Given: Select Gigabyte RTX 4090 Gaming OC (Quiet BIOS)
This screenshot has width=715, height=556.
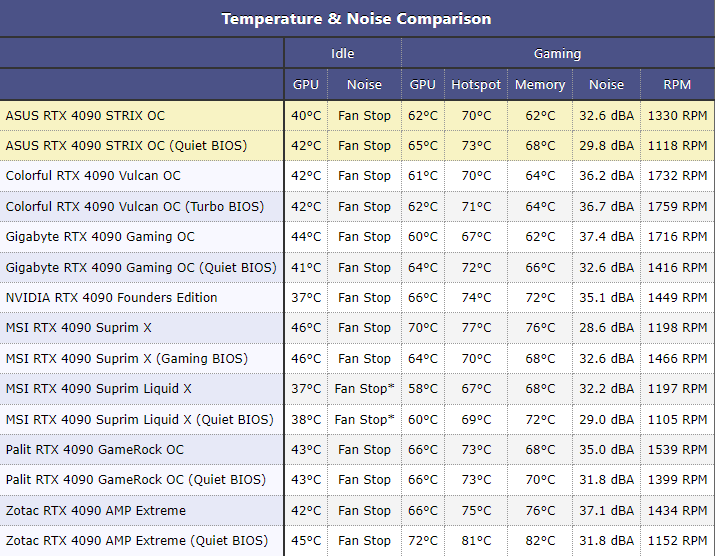Looking at the screenshot, I should click(x=141, y=267).
